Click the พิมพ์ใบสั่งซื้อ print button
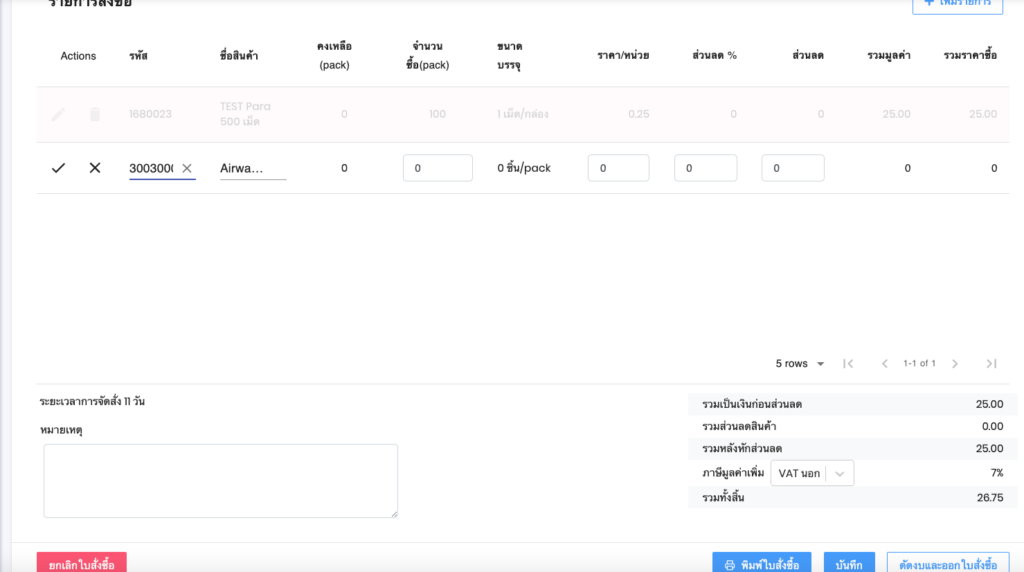Screen dimensions: 1024x572 point(762,564)
